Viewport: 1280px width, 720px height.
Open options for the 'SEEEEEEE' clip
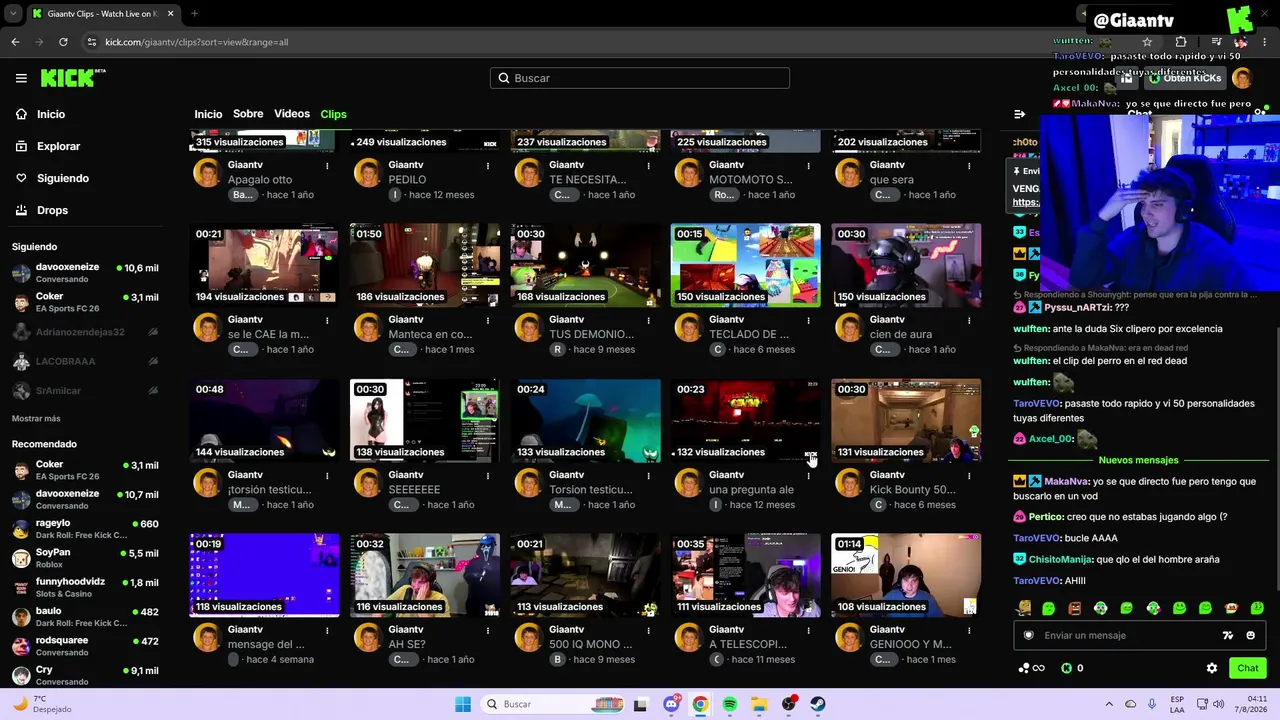[488, 475]
